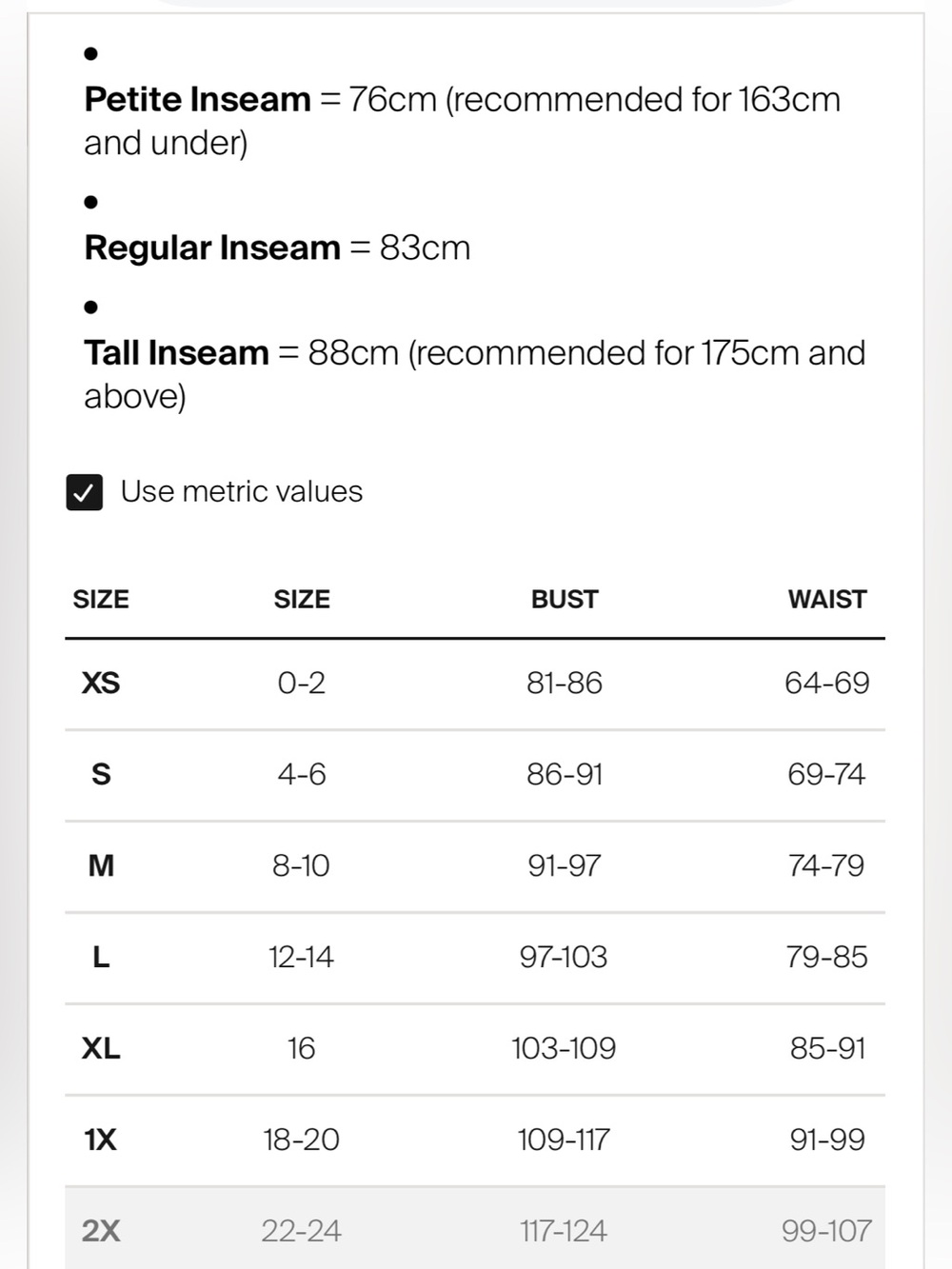The width and height of the screenshot is (952, 1269).
Task: Click the 81-86 bust value
Action: click(x=565, y=683)
